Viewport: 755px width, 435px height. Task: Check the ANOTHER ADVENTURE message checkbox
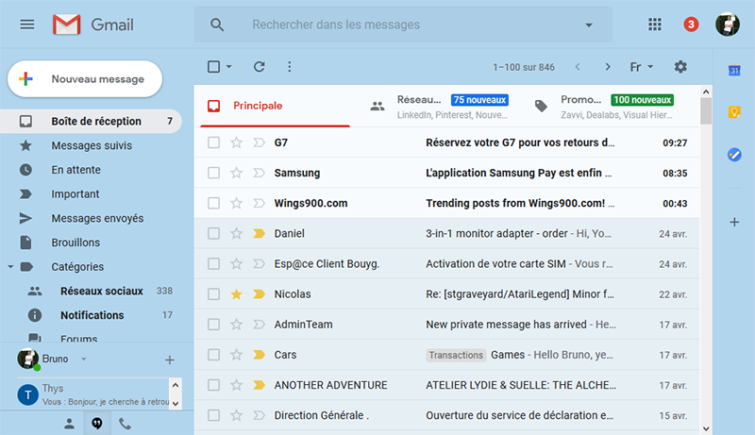(x=214, y=385)
